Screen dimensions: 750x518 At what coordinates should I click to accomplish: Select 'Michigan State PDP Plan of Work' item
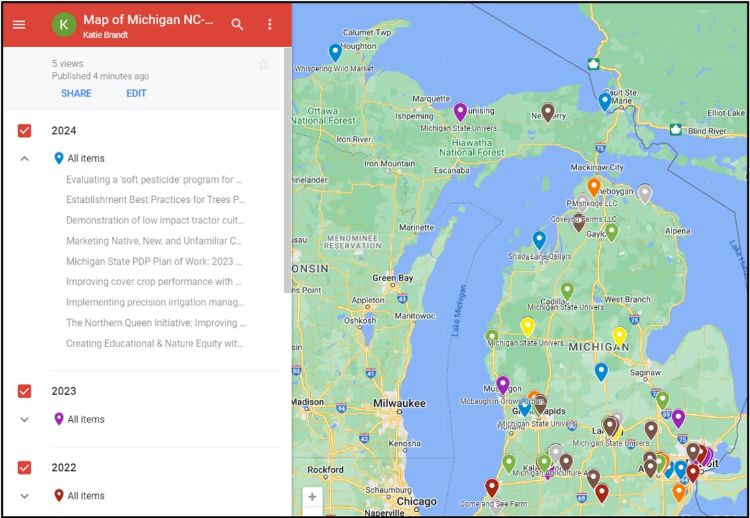154,261
